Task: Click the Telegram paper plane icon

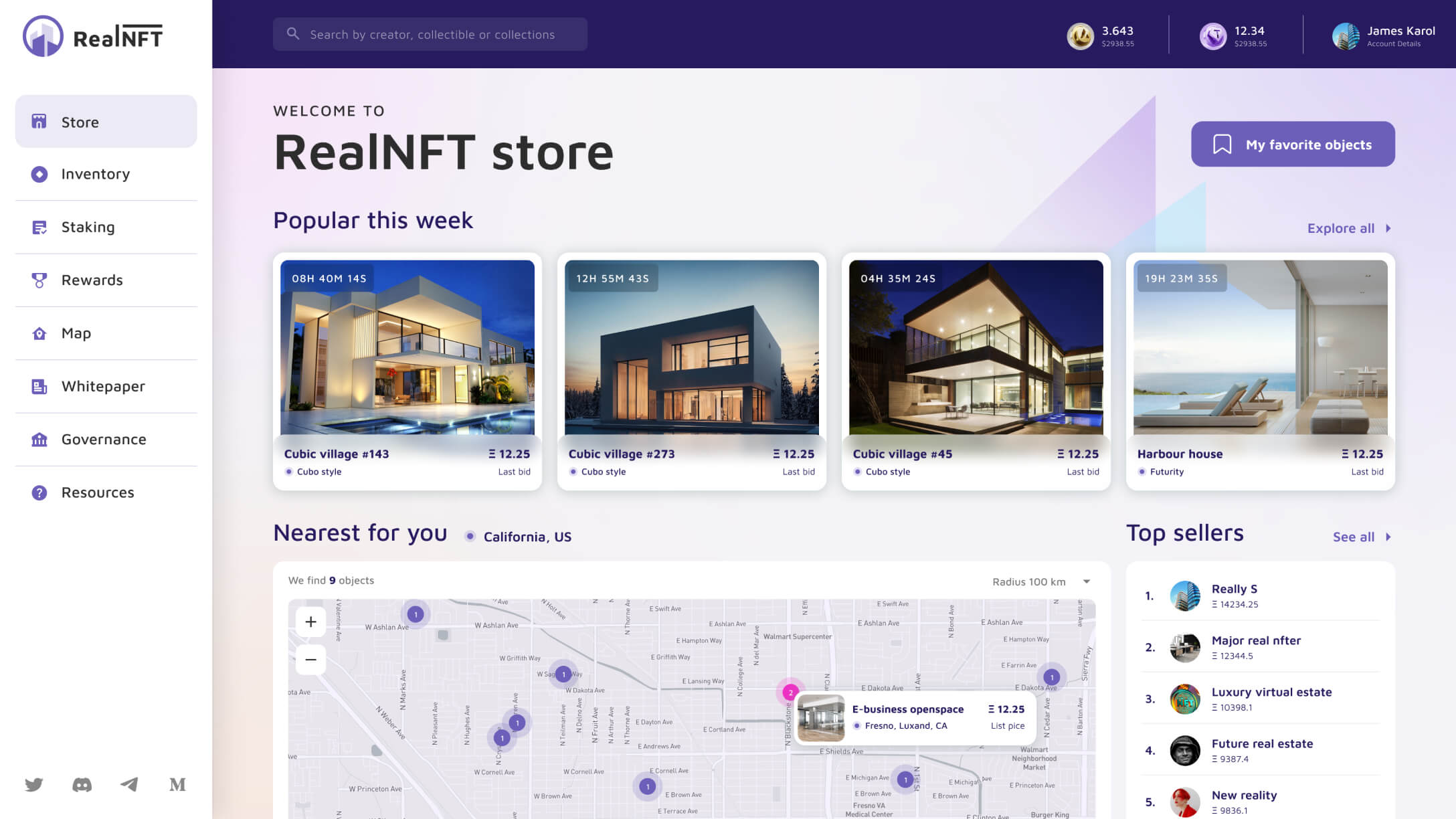Action: [x=129, y=784]
